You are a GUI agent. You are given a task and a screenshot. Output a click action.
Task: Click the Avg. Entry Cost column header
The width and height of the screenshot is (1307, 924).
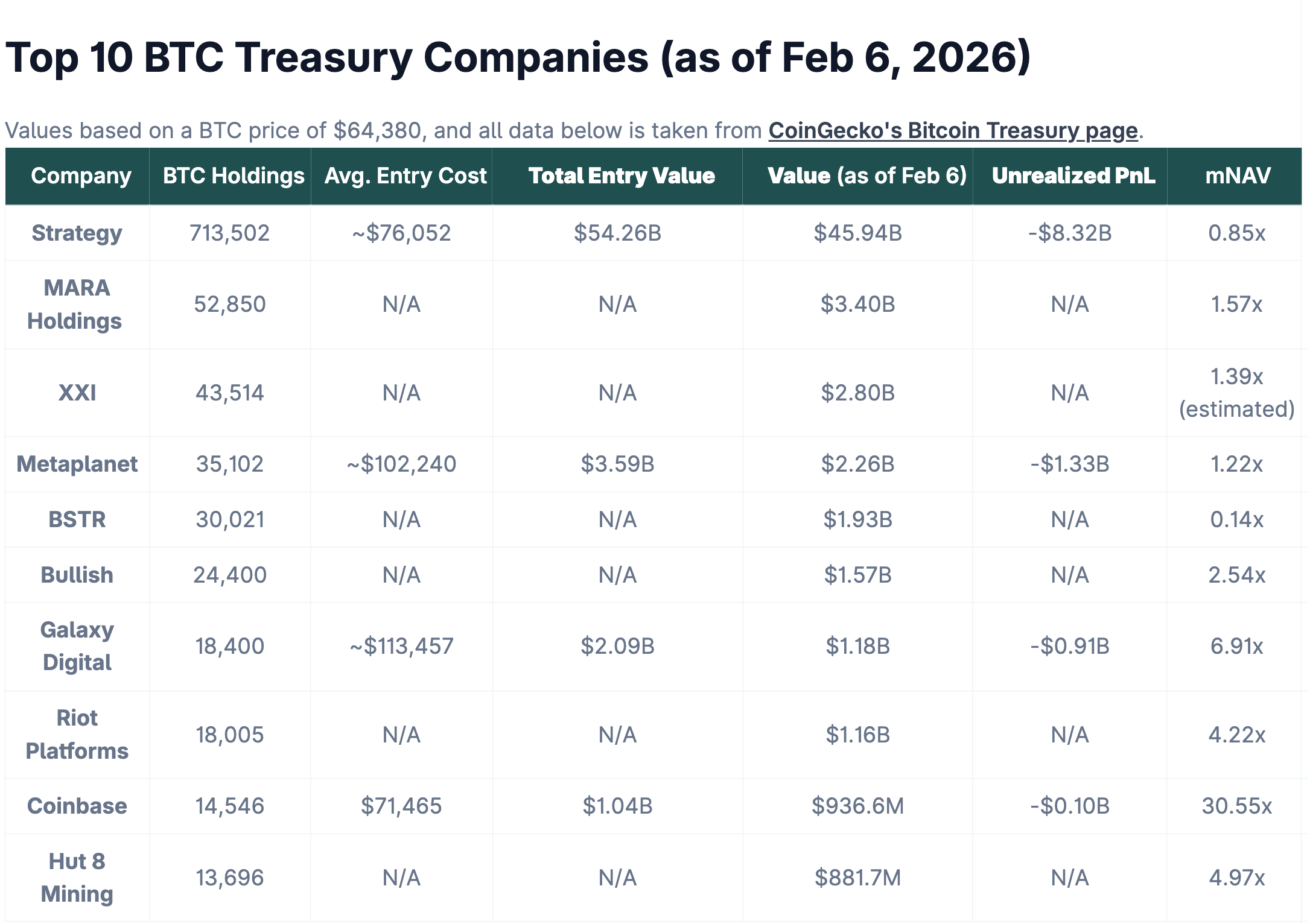(405, 176)
